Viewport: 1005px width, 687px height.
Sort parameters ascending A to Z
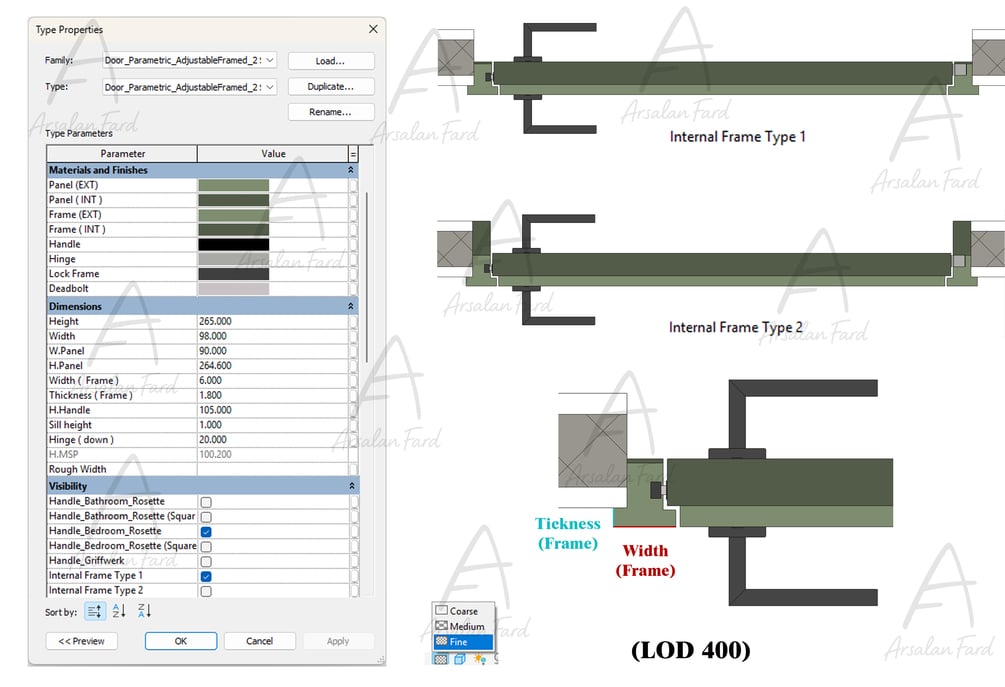tap(119, 611)
